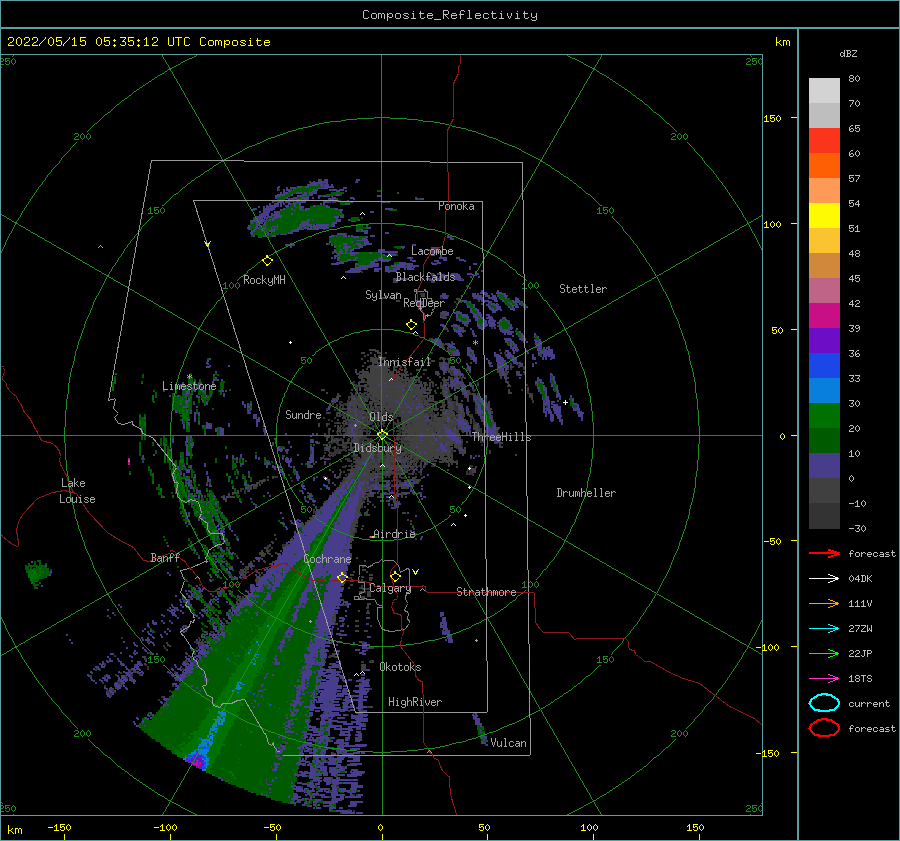
Task: Click the yellow diamond marker under Cochrane
Action: pyautogui.click(x=342, y=578)
